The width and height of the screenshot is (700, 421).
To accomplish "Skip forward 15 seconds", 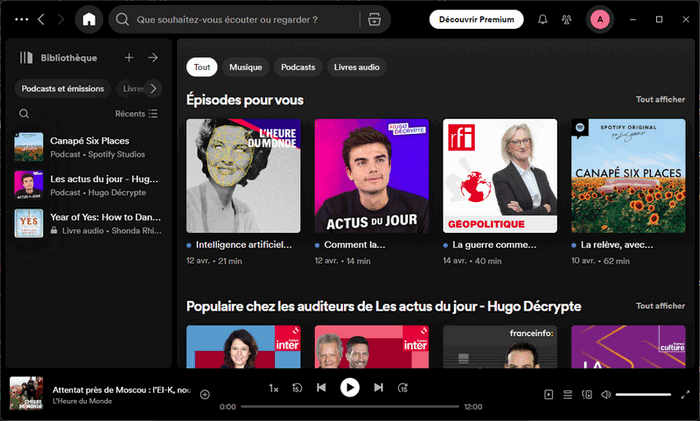I will coord(403,388).
